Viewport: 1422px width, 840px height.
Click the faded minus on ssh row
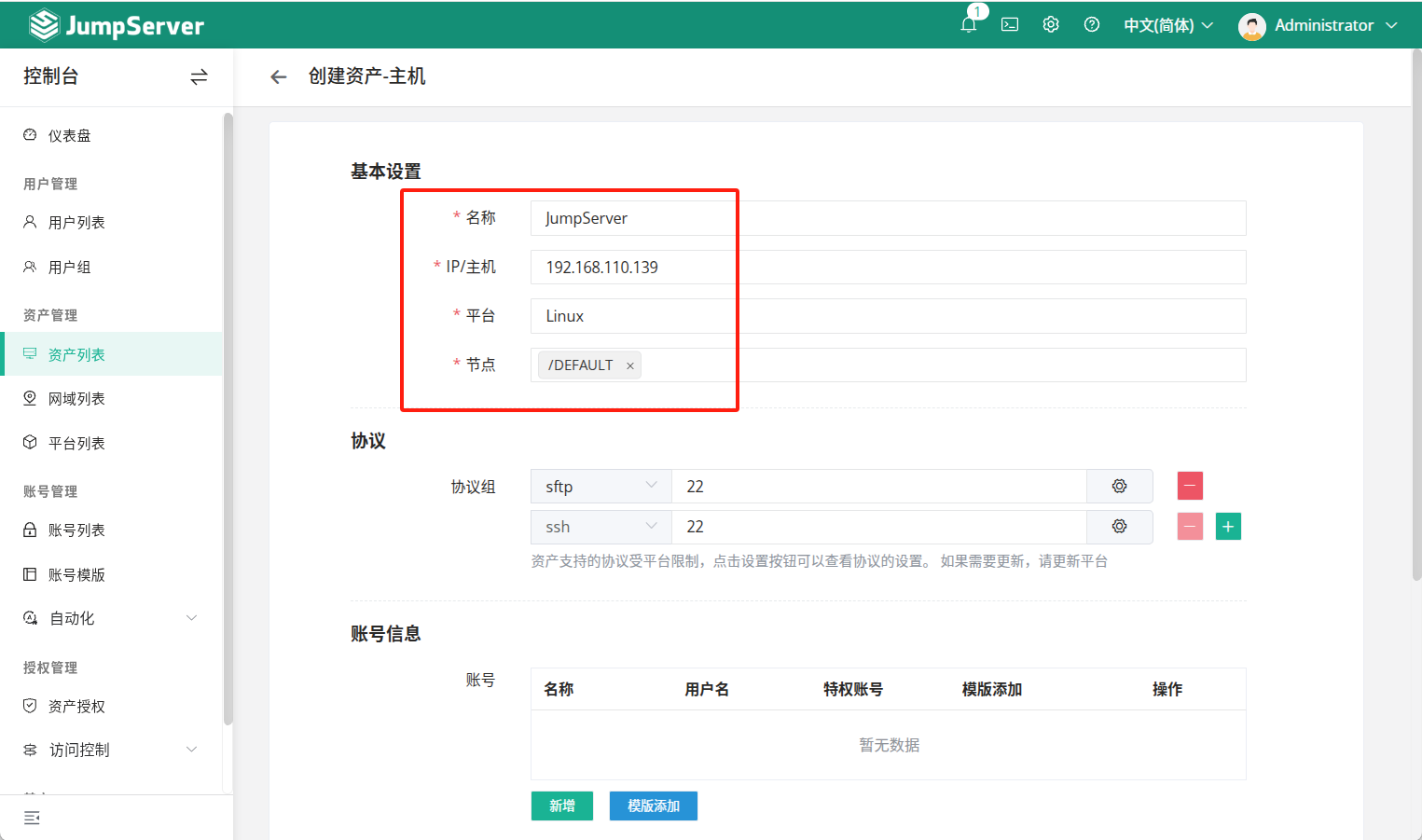coord(1190,527)
